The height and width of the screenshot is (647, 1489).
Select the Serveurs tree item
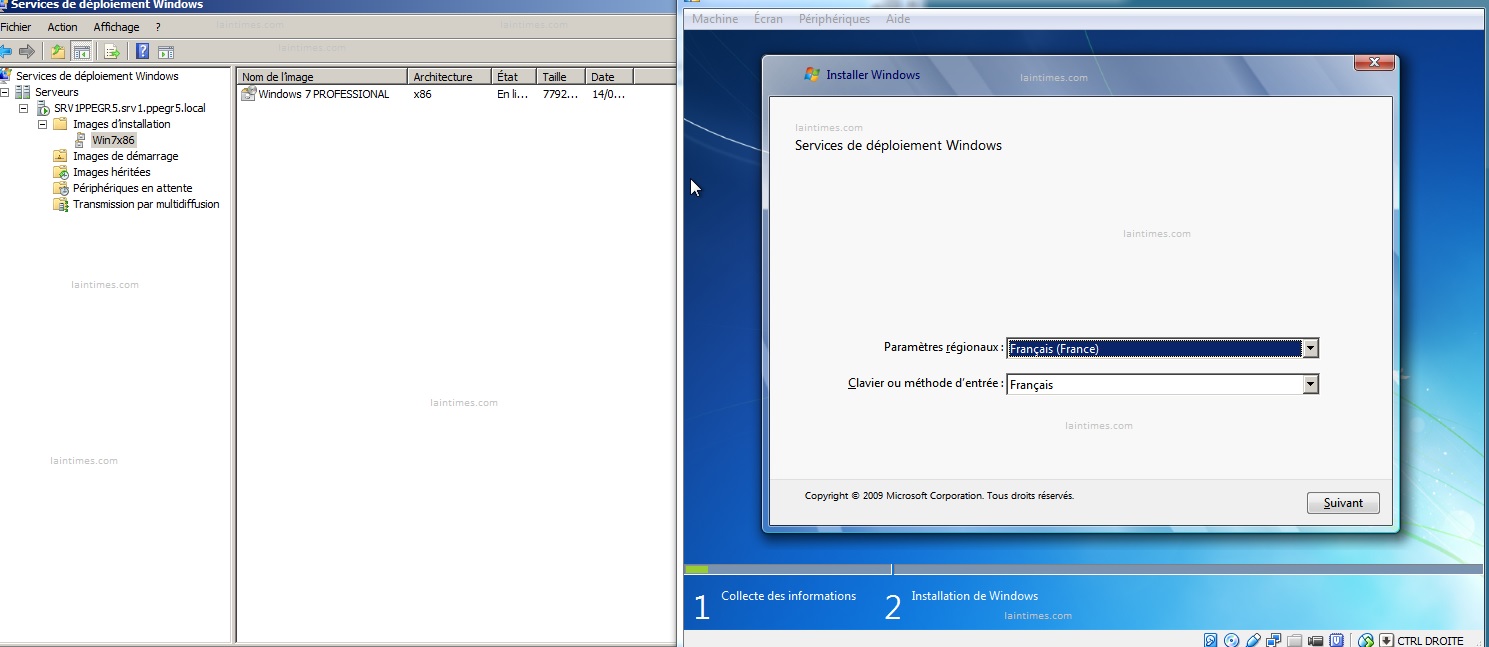click(57, 92)
